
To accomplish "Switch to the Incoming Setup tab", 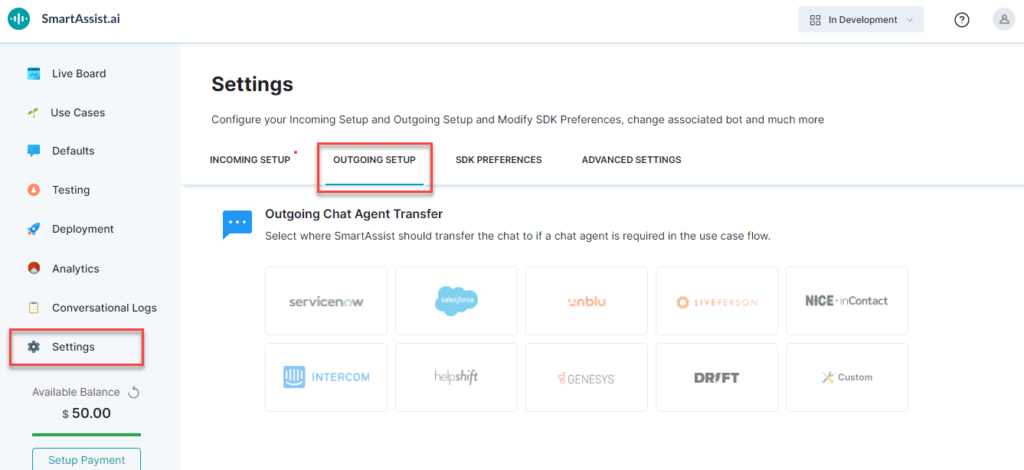I will (250, 160).
